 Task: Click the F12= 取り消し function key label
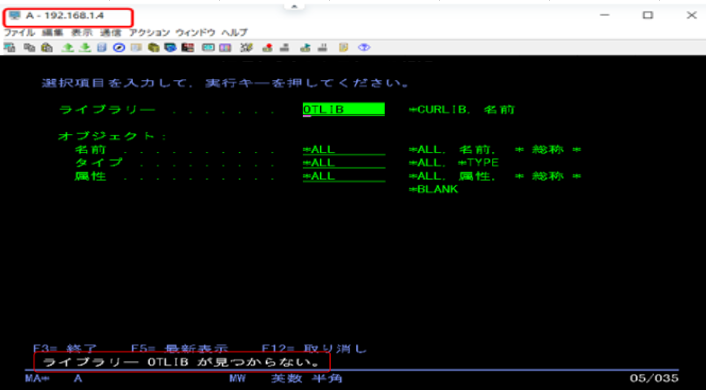tap(314, 349)
